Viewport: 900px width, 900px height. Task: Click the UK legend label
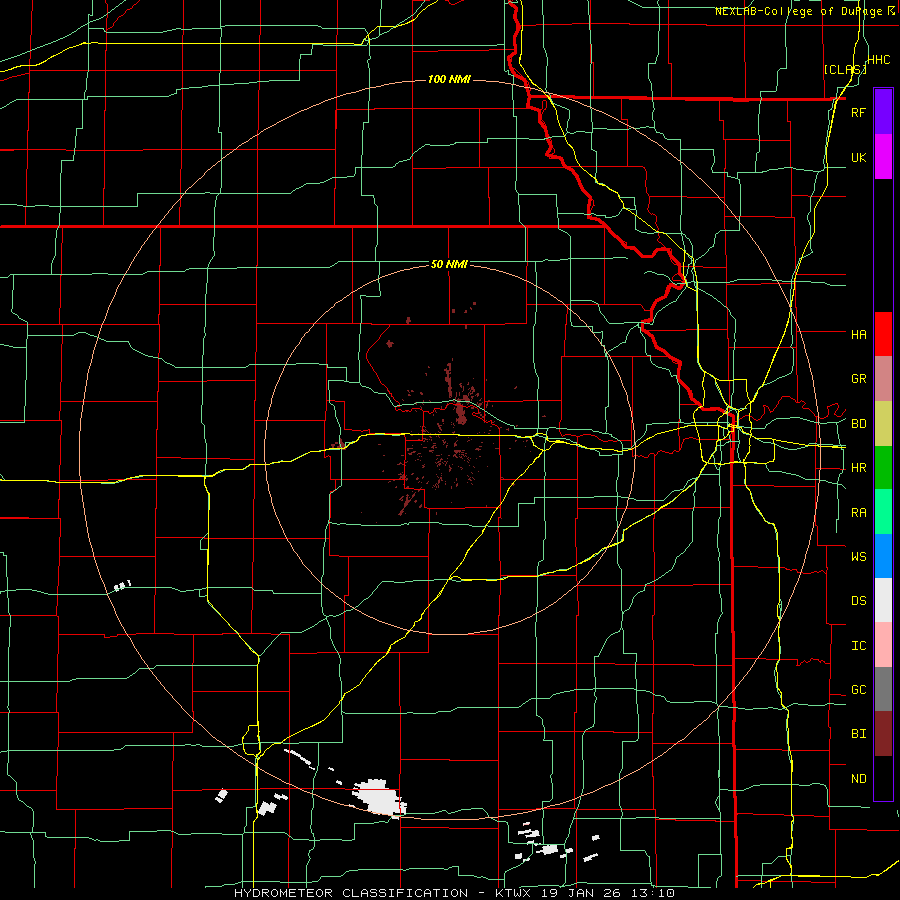click(858, 157)
